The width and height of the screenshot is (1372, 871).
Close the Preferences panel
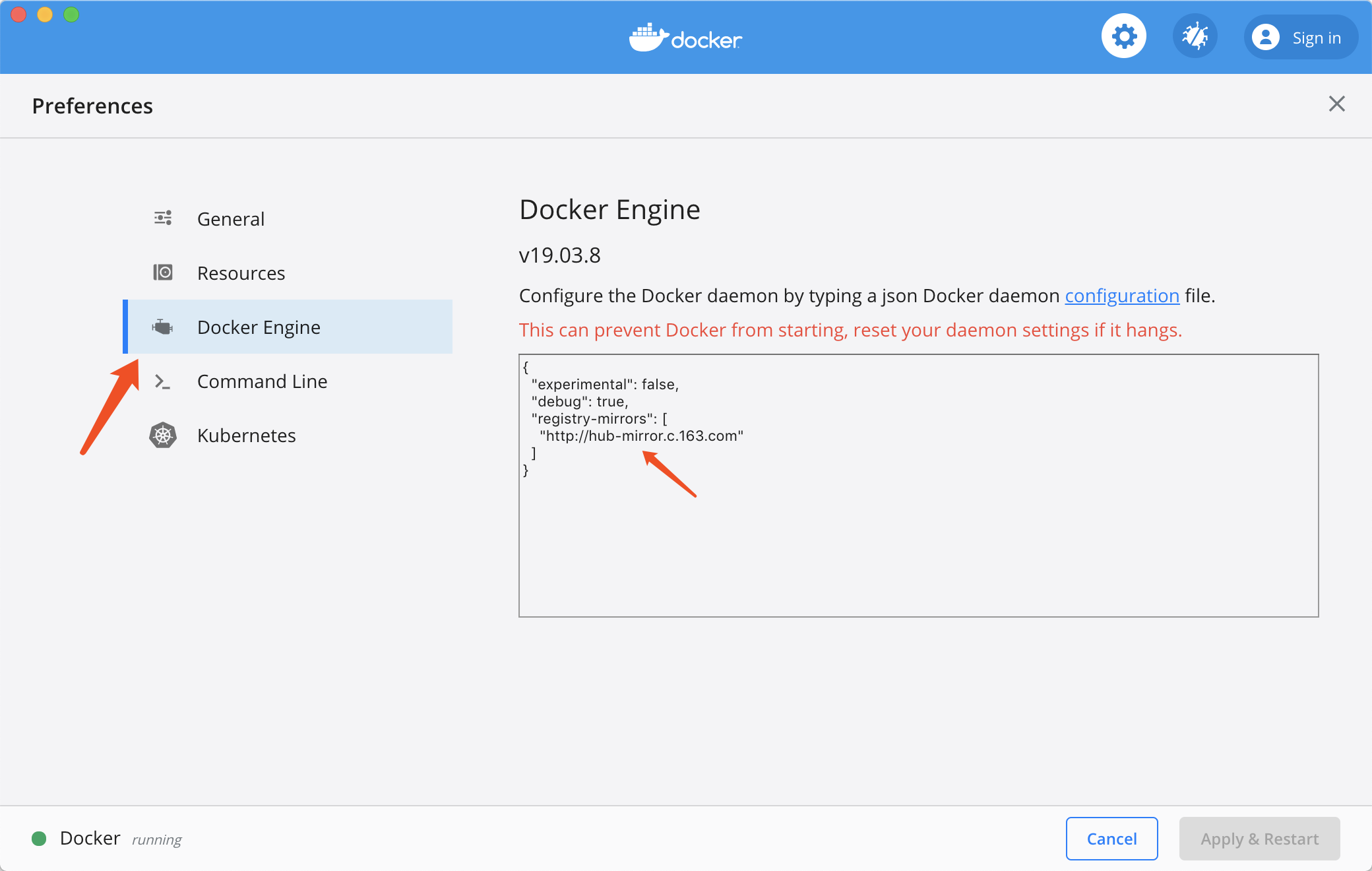tap(1336, 104)
